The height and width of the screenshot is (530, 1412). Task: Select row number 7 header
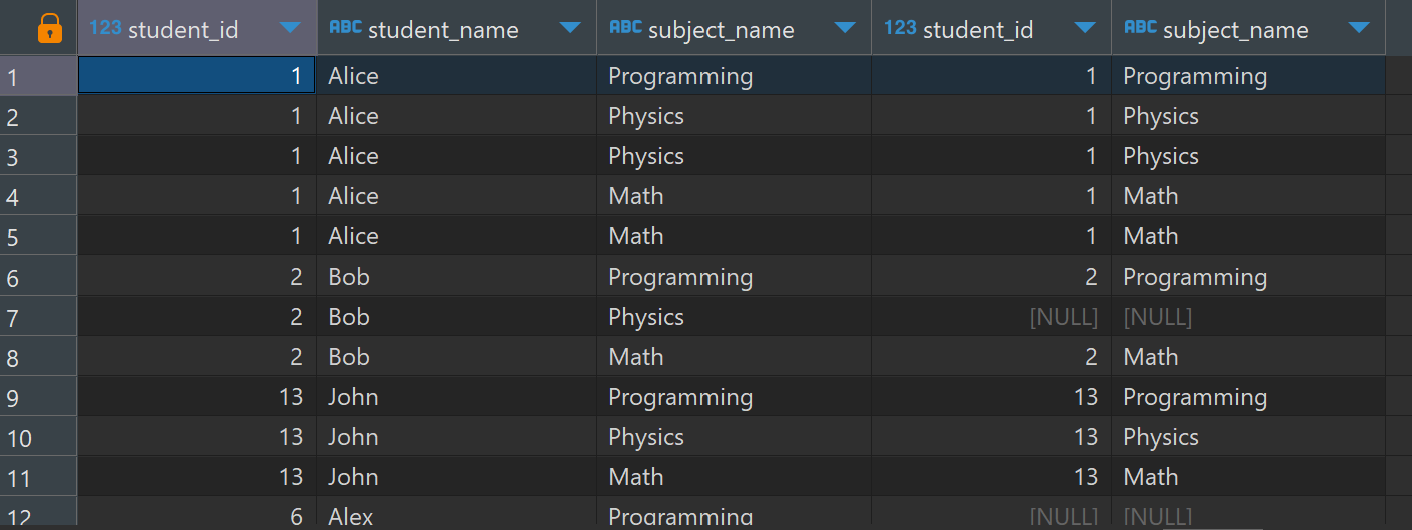pyautogui.click(x=38, y=317)
